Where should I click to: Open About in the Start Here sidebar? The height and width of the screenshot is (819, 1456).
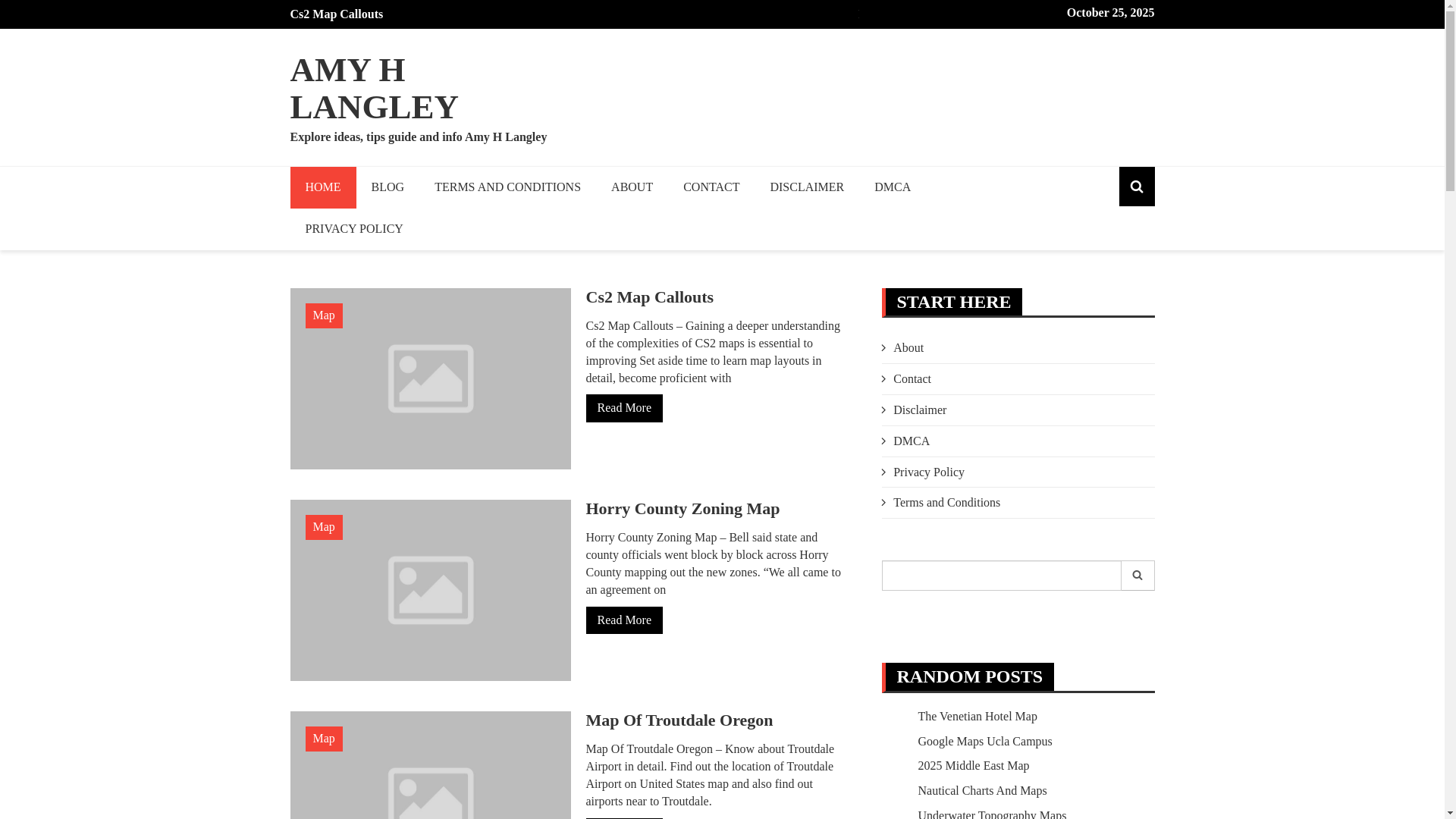coord(908,348)
